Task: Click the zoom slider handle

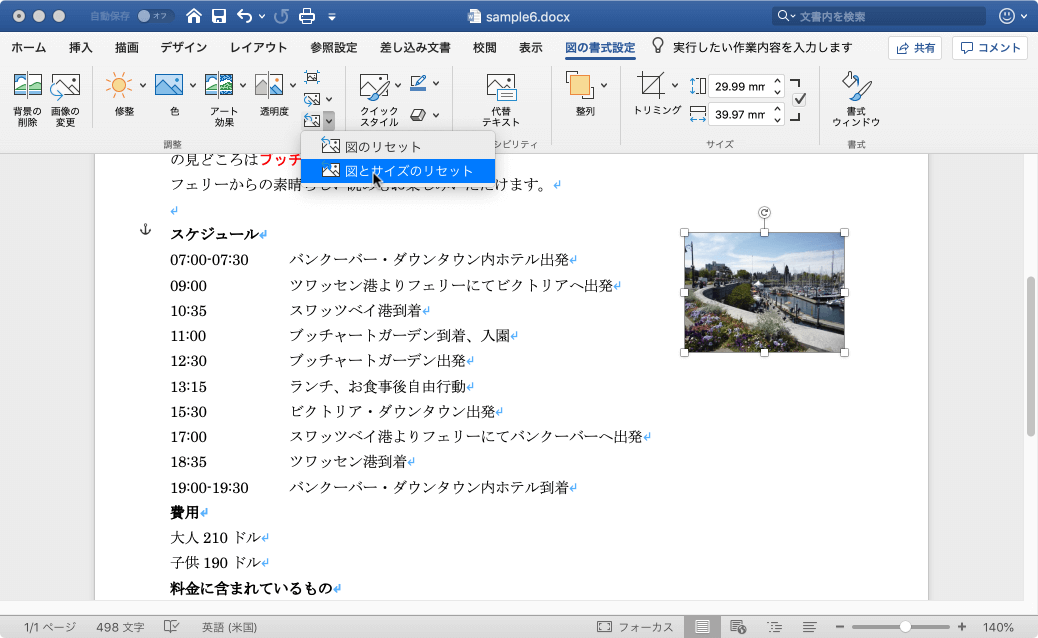Action: [905, 627]
